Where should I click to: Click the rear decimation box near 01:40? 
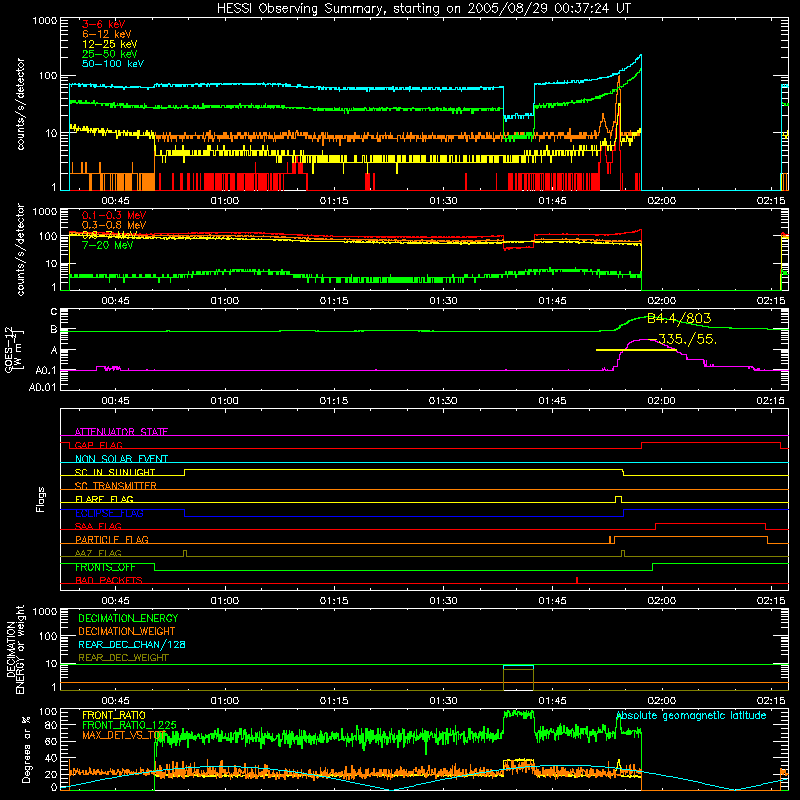click(518, 678)
